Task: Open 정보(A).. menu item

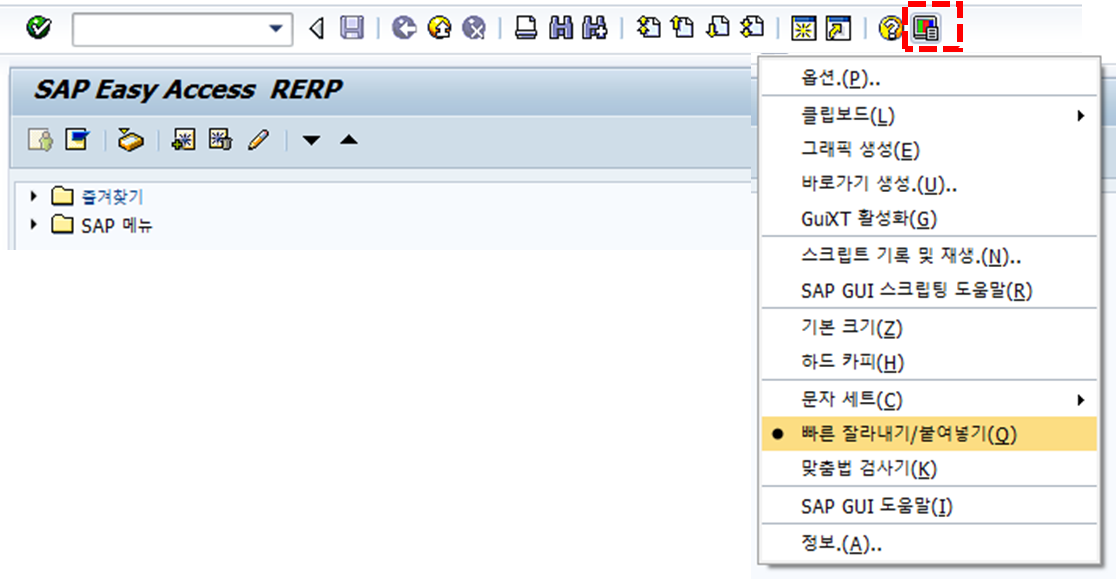Action: coord(930,544)
